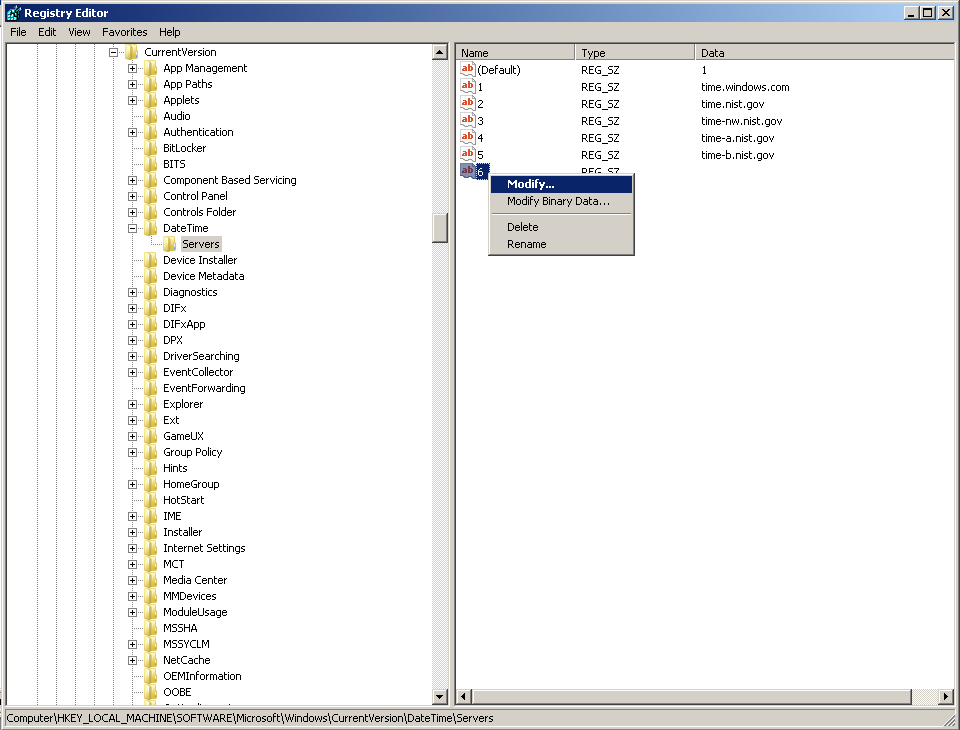Click the DateTime folder icon
This screenshot has height=730, width=960.
click(x=151, y=228)
